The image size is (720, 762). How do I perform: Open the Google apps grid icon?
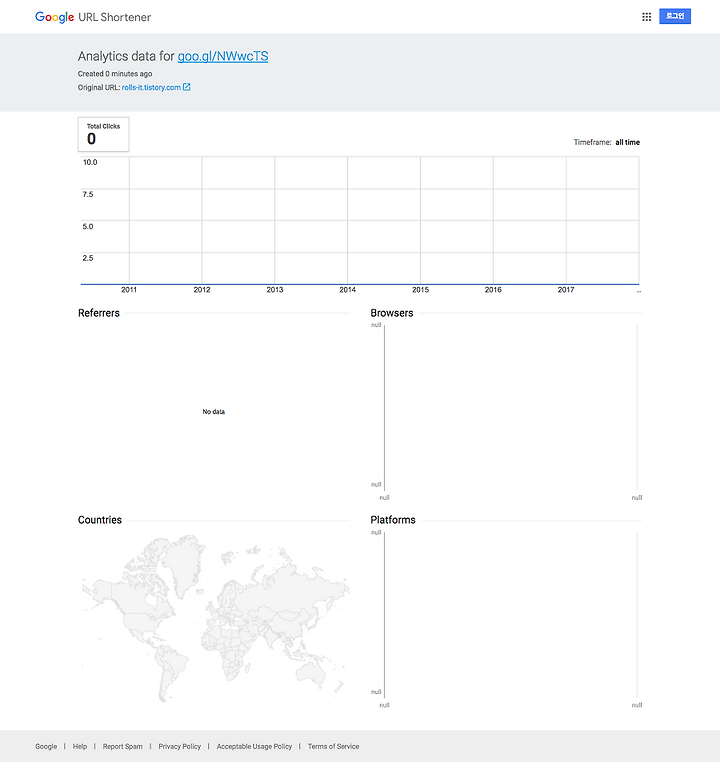(646, 17)
